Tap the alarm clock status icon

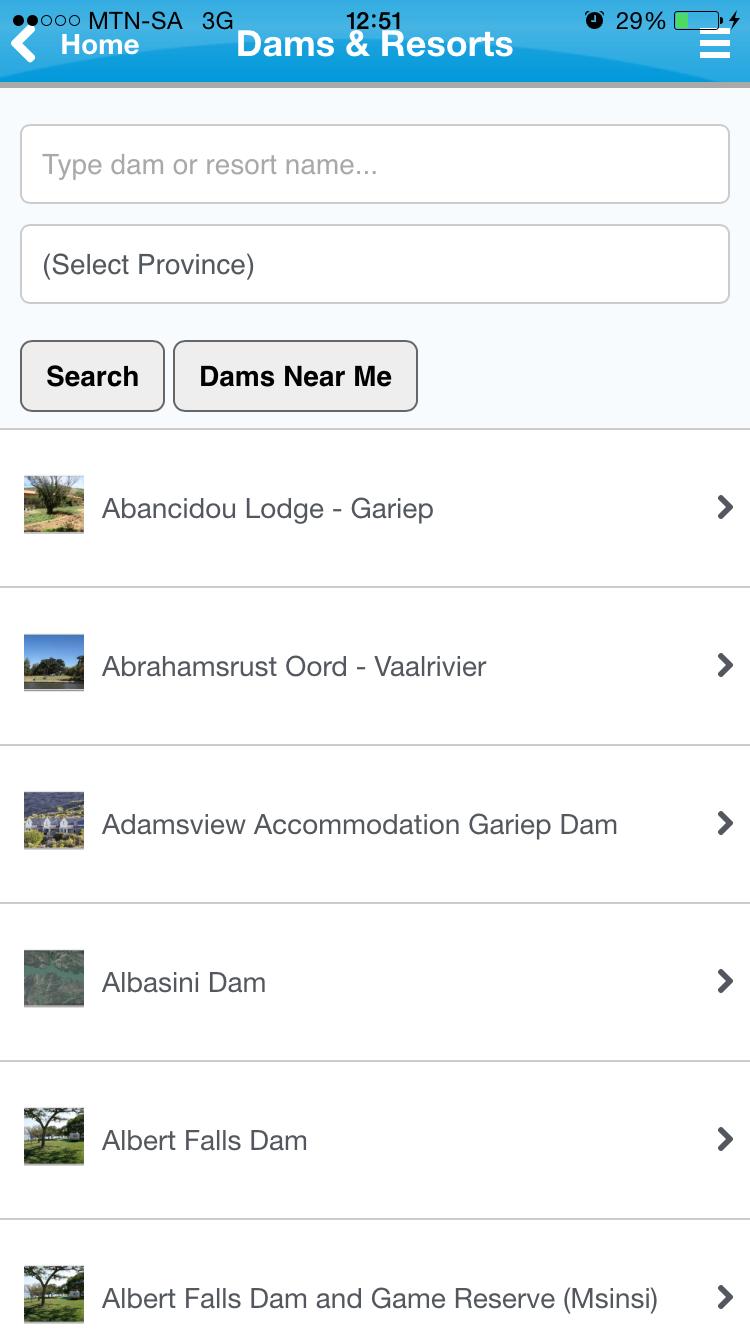(595, 20)
